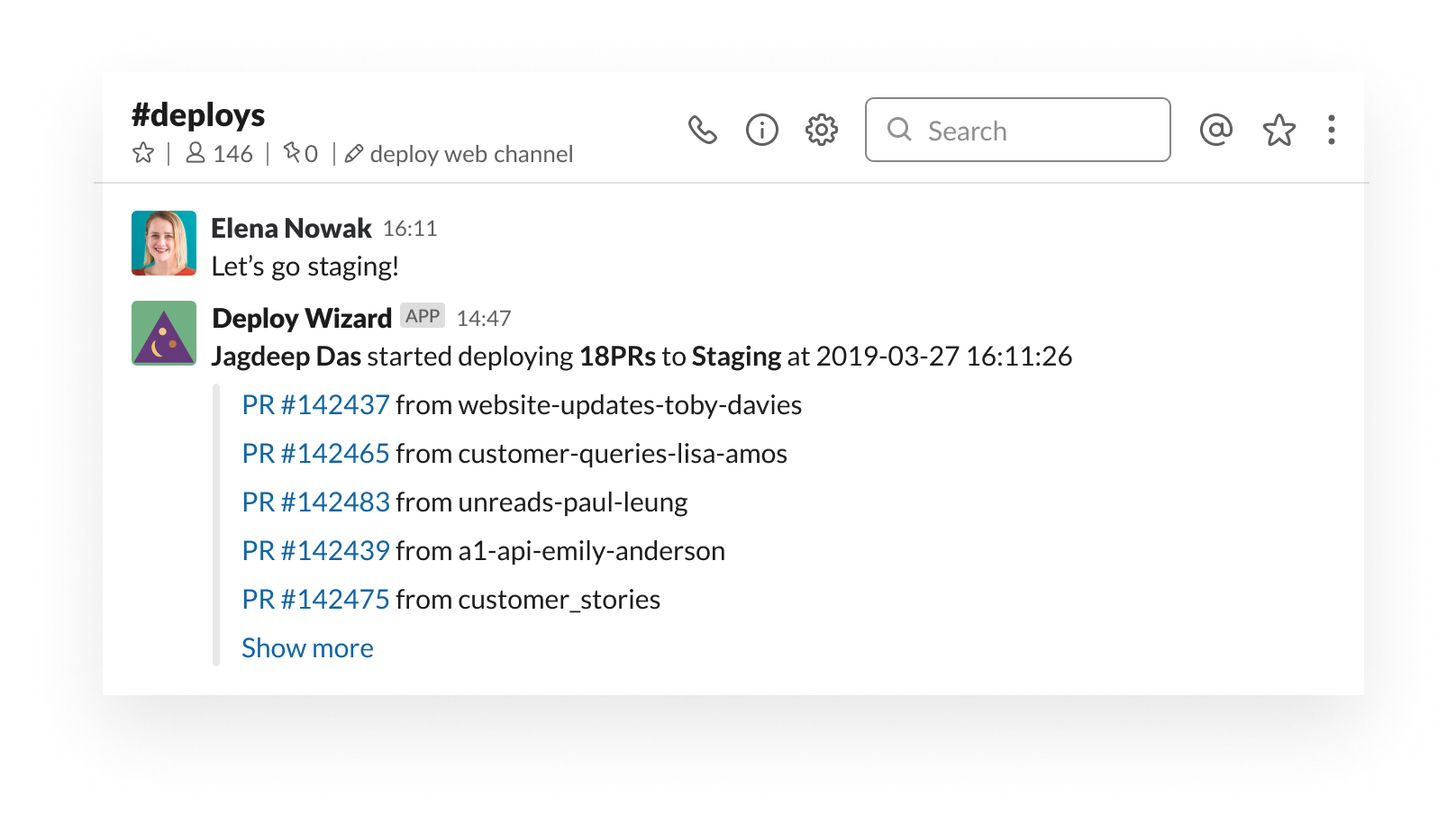1456x814 pixels.
Task: Open PR #142465 link
Action: (x=315, y=454)
